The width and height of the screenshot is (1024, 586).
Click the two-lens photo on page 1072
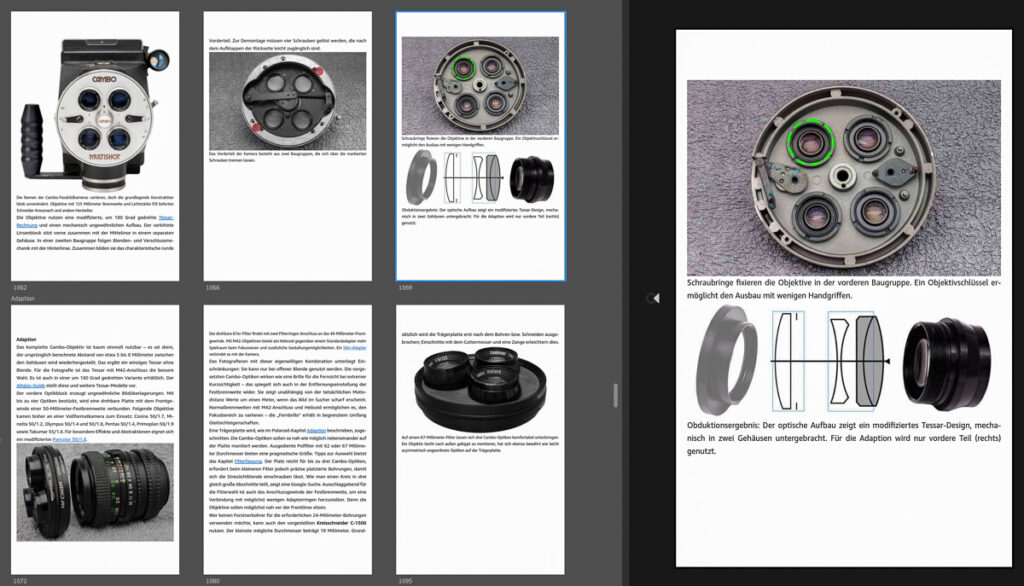95,493
